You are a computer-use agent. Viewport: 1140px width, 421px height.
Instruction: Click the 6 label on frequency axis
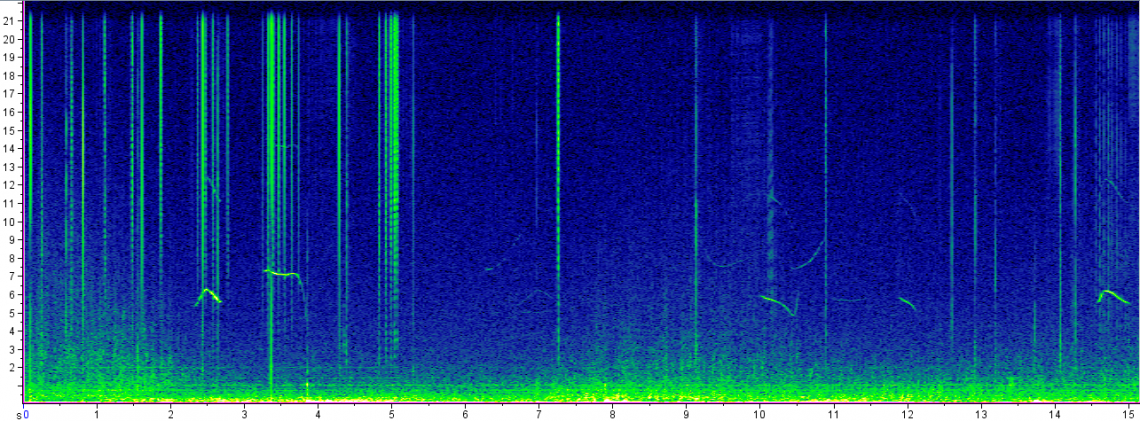coord(12,294)
